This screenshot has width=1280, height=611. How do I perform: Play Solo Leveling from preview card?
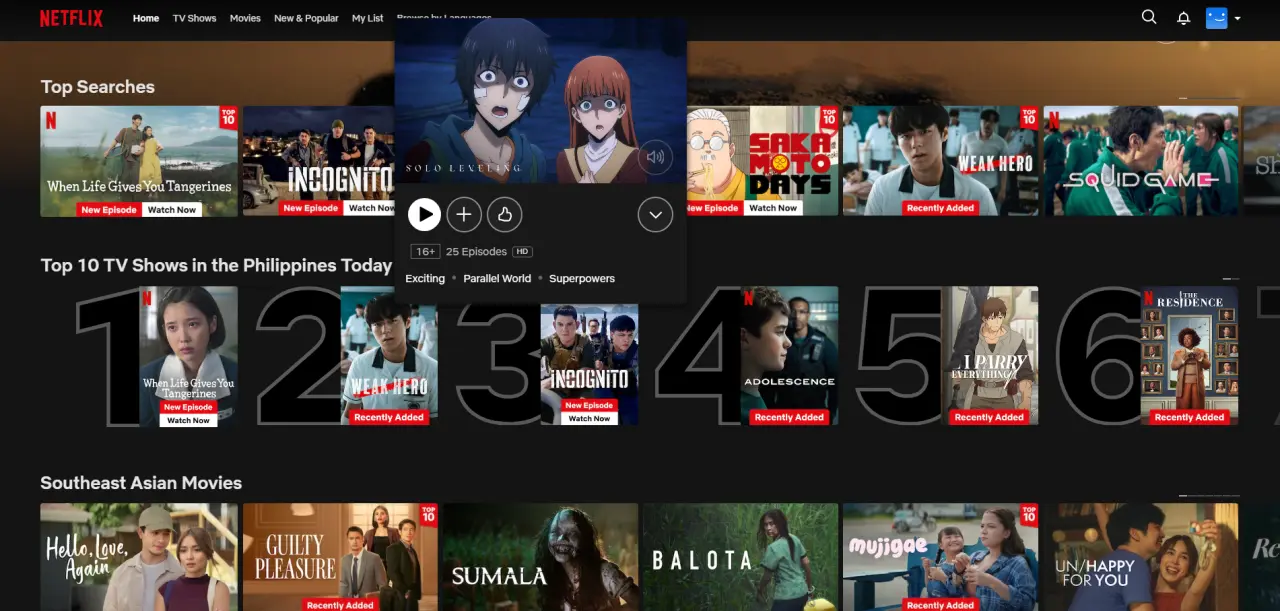click(x=424, y=214)
